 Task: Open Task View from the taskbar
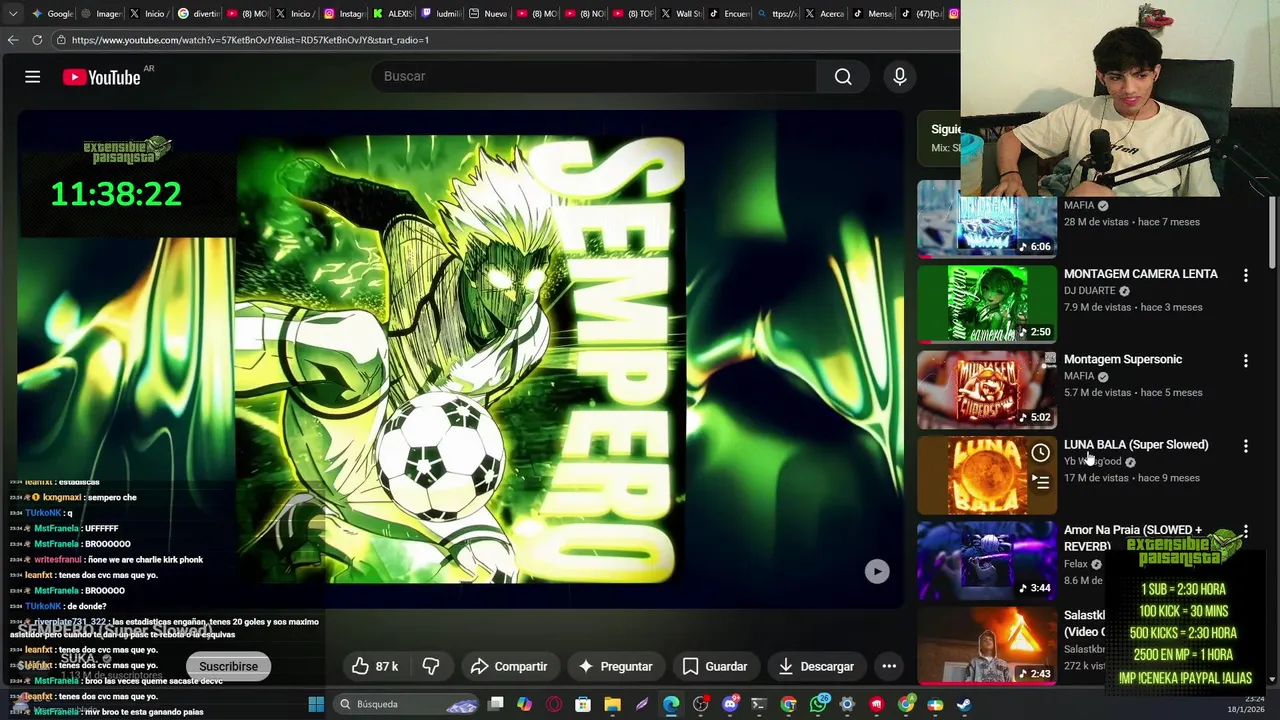(x=495, y=704)
